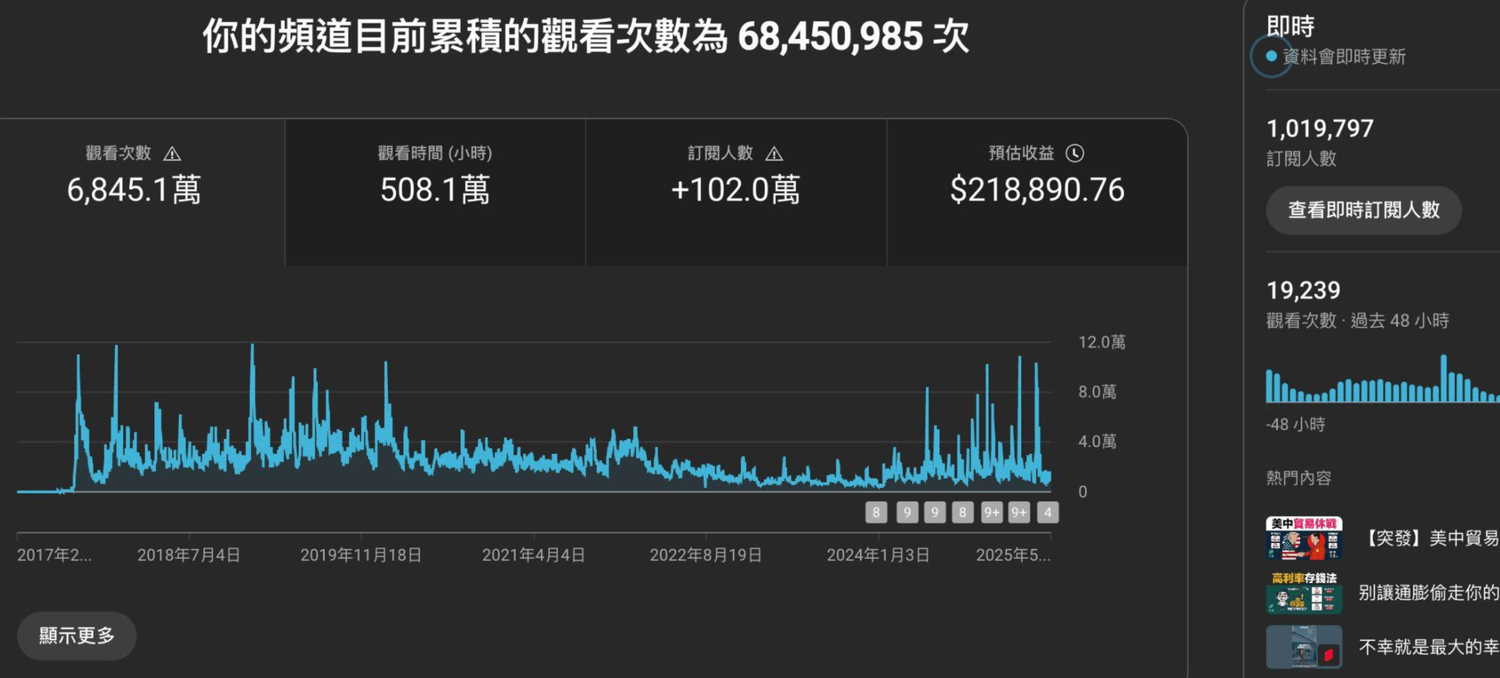Click the +102.0萬 subscribers value
1500x678 pixels.
(x=736, y=190)
